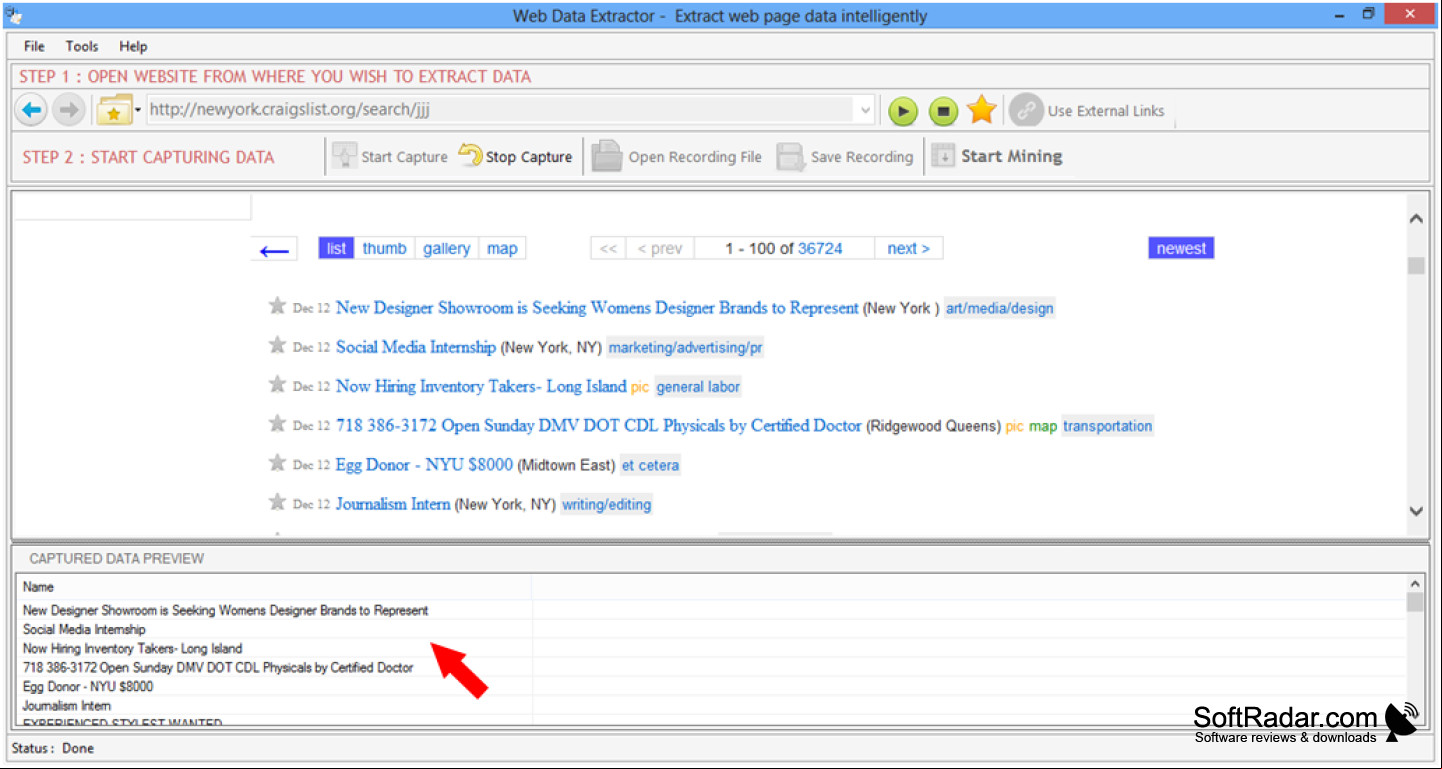This screenshot has height=769, width=1442.
Task: Switch to list view tab
Action: (x=337, y=248)
